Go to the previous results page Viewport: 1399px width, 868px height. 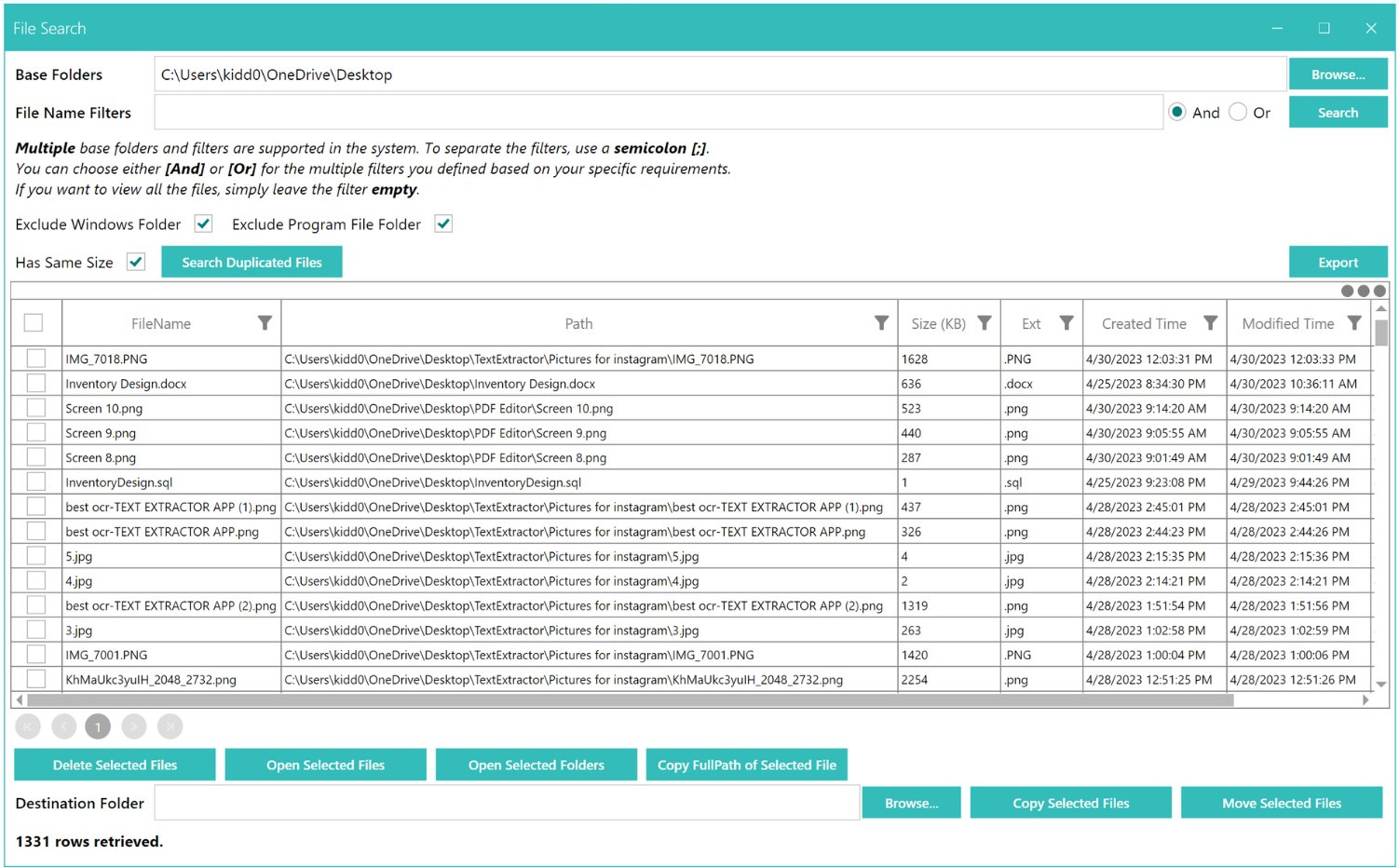click(x=64, y=726)
